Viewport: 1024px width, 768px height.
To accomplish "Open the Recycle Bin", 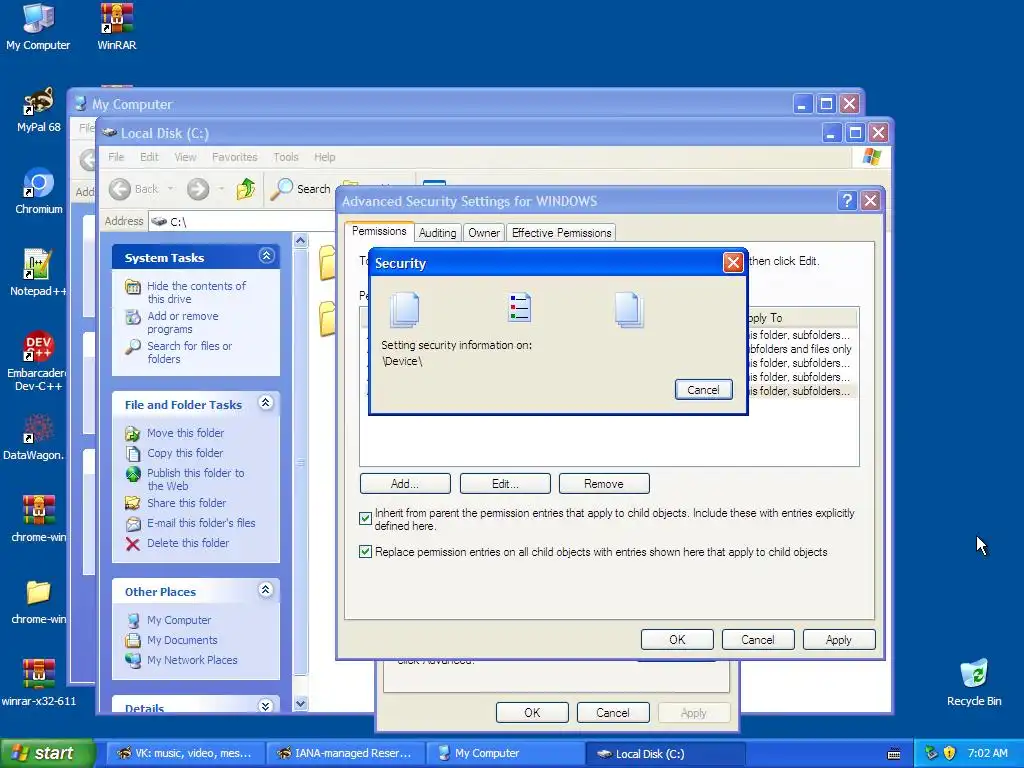I will (974, 683).
